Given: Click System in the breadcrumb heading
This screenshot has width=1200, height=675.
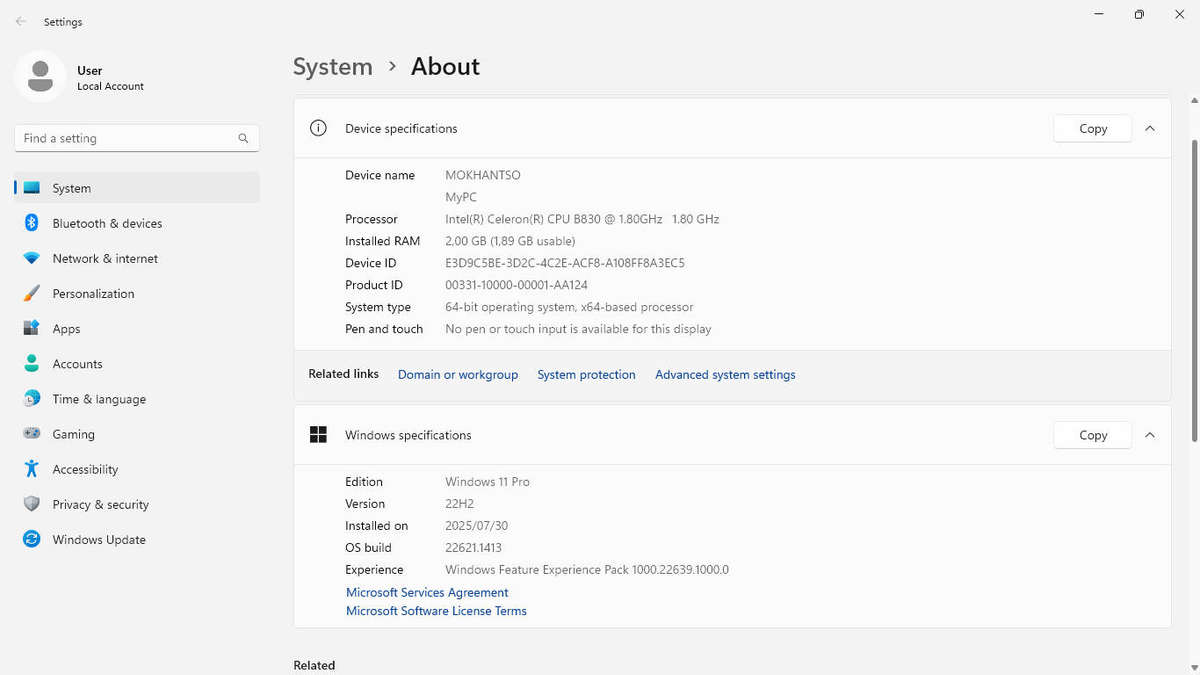Looking at the screenshot, I should click(333, 67).
